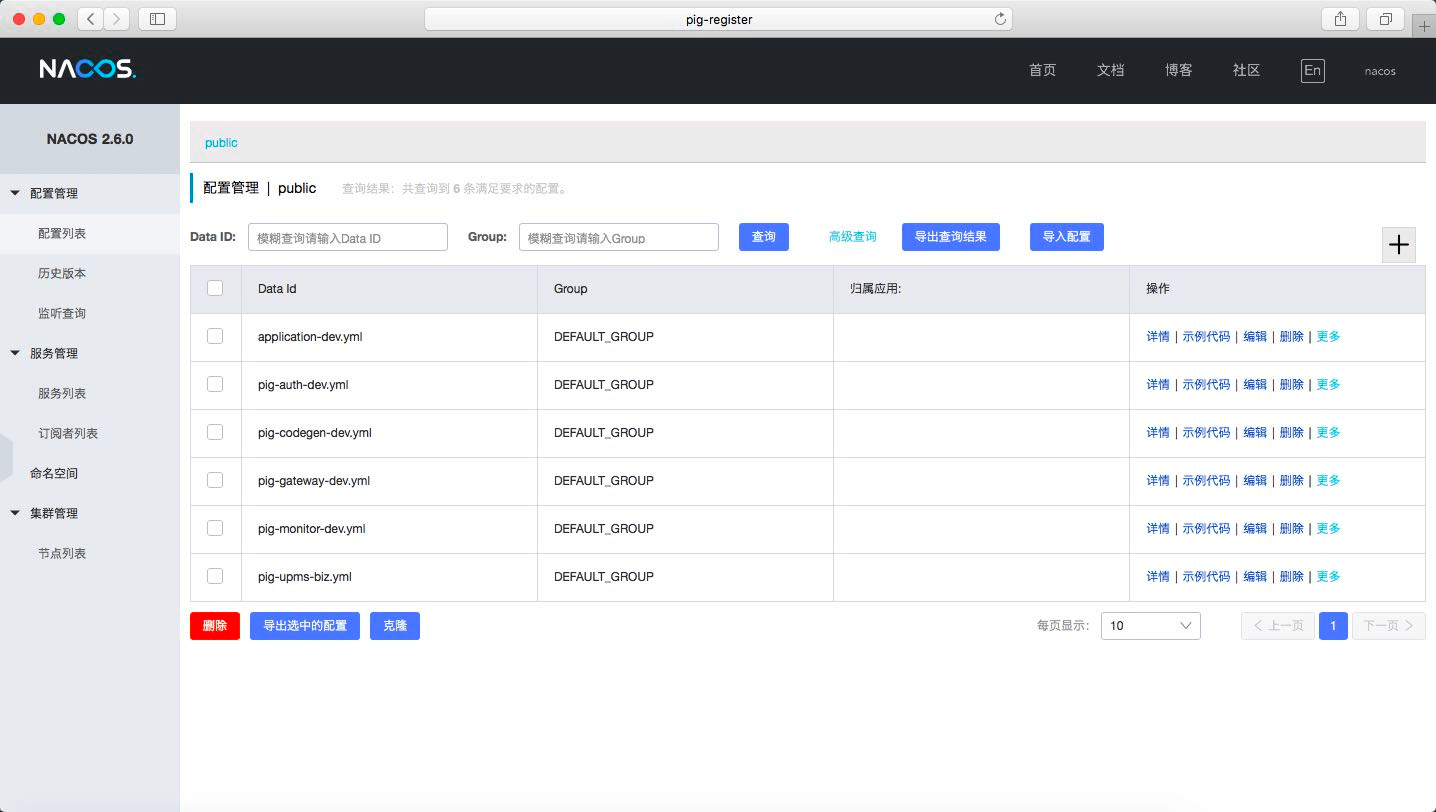
Task: Open the Safari share menu
Action: [x=1340, y=18]
